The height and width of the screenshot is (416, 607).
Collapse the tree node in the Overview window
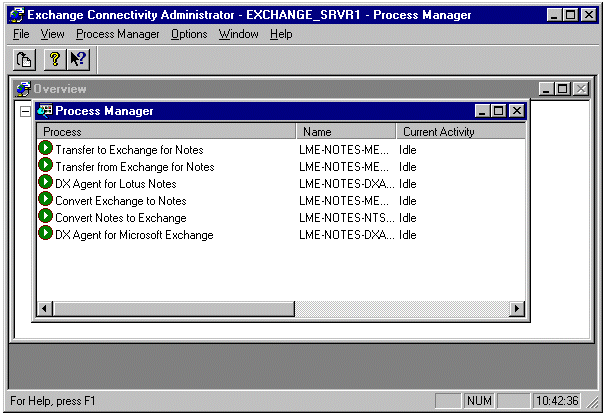[x=25, y=112]
